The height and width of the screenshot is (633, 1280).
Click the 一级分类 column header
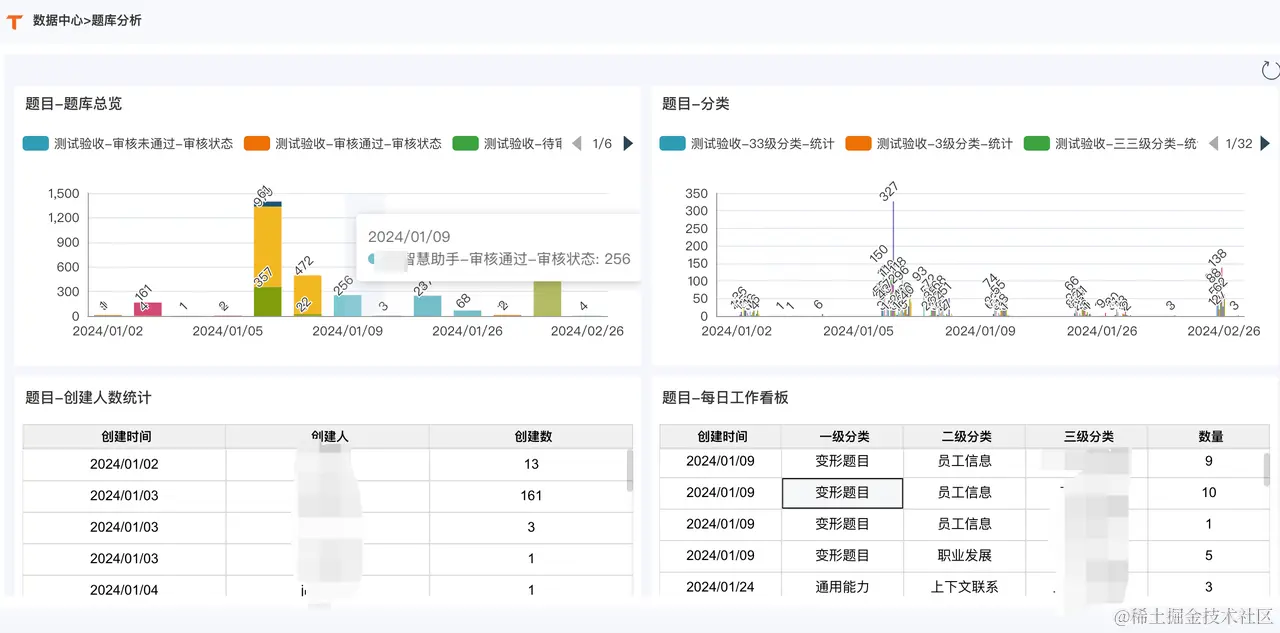843,437
